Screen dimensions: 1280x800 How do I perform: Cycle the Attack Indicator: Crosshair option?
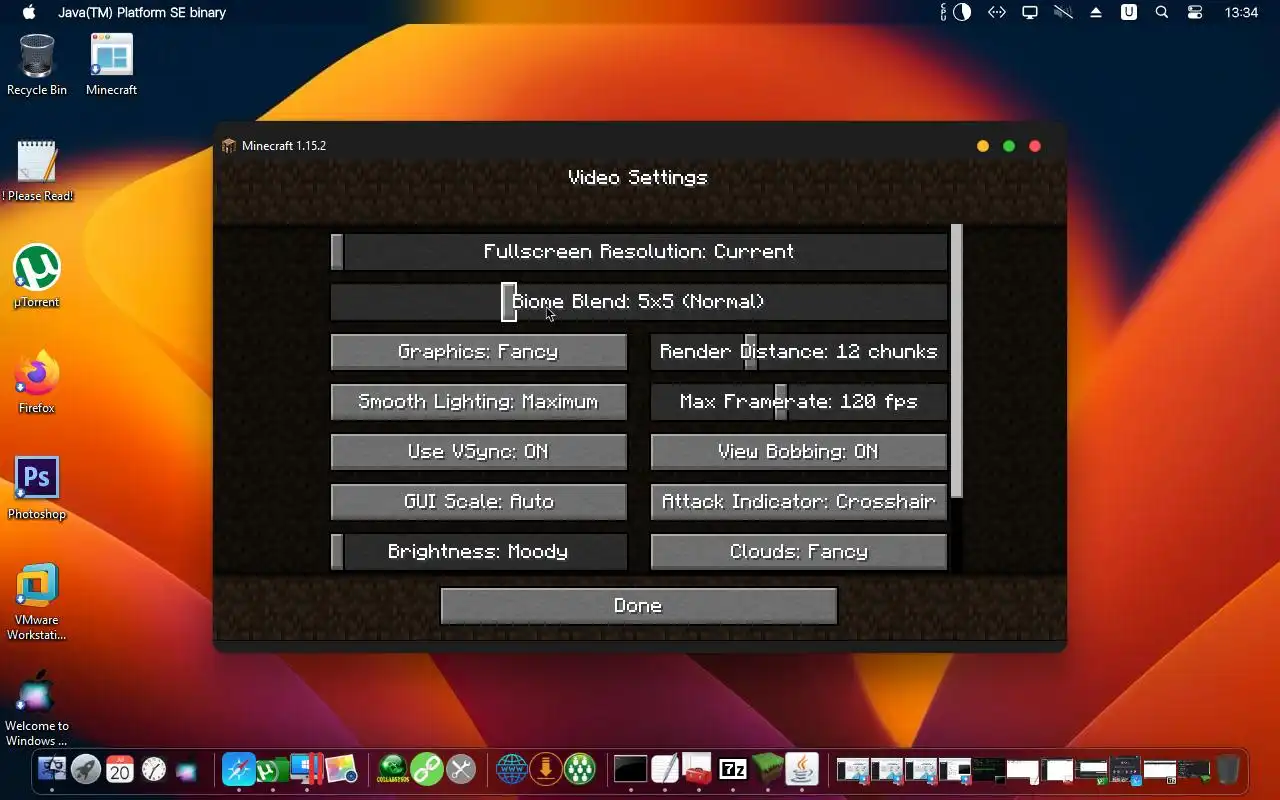pos(799,502)
